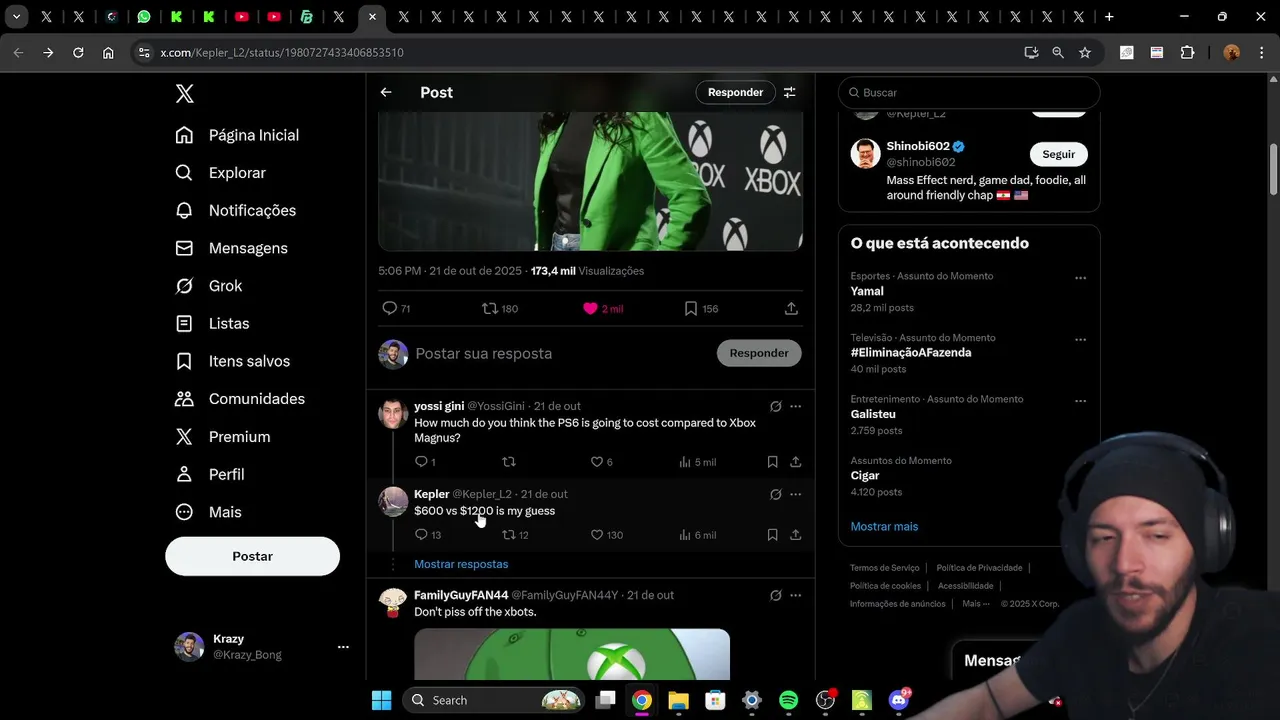
Task: Open Listas in sidebar
Action: [212, 323]
